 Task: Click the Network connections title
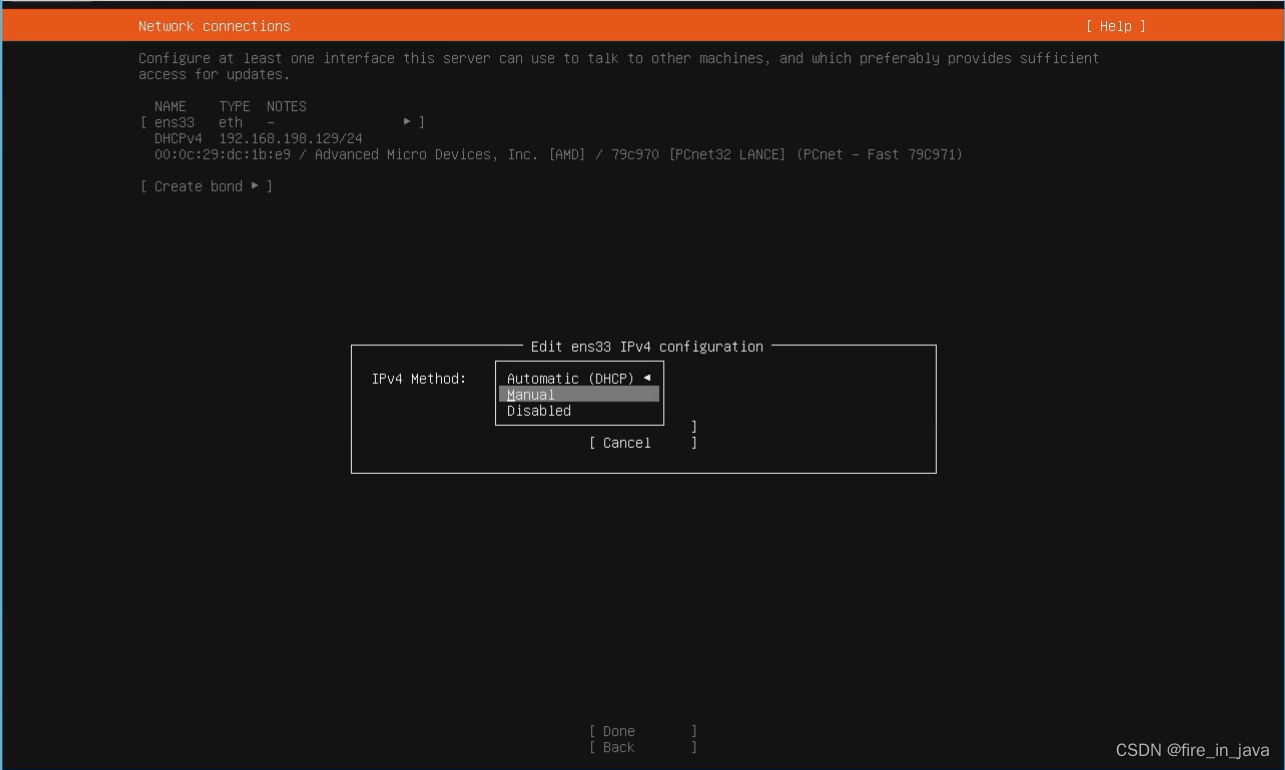[214, 26]
